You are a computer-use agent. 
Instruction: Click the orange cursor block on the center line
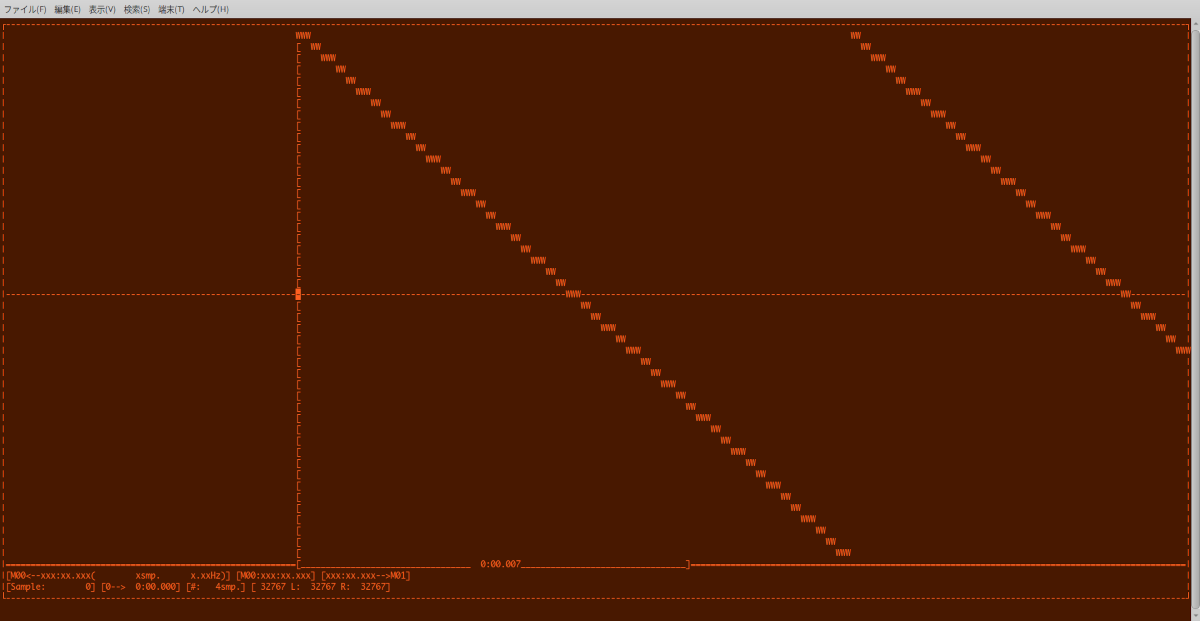pos(298,294)
